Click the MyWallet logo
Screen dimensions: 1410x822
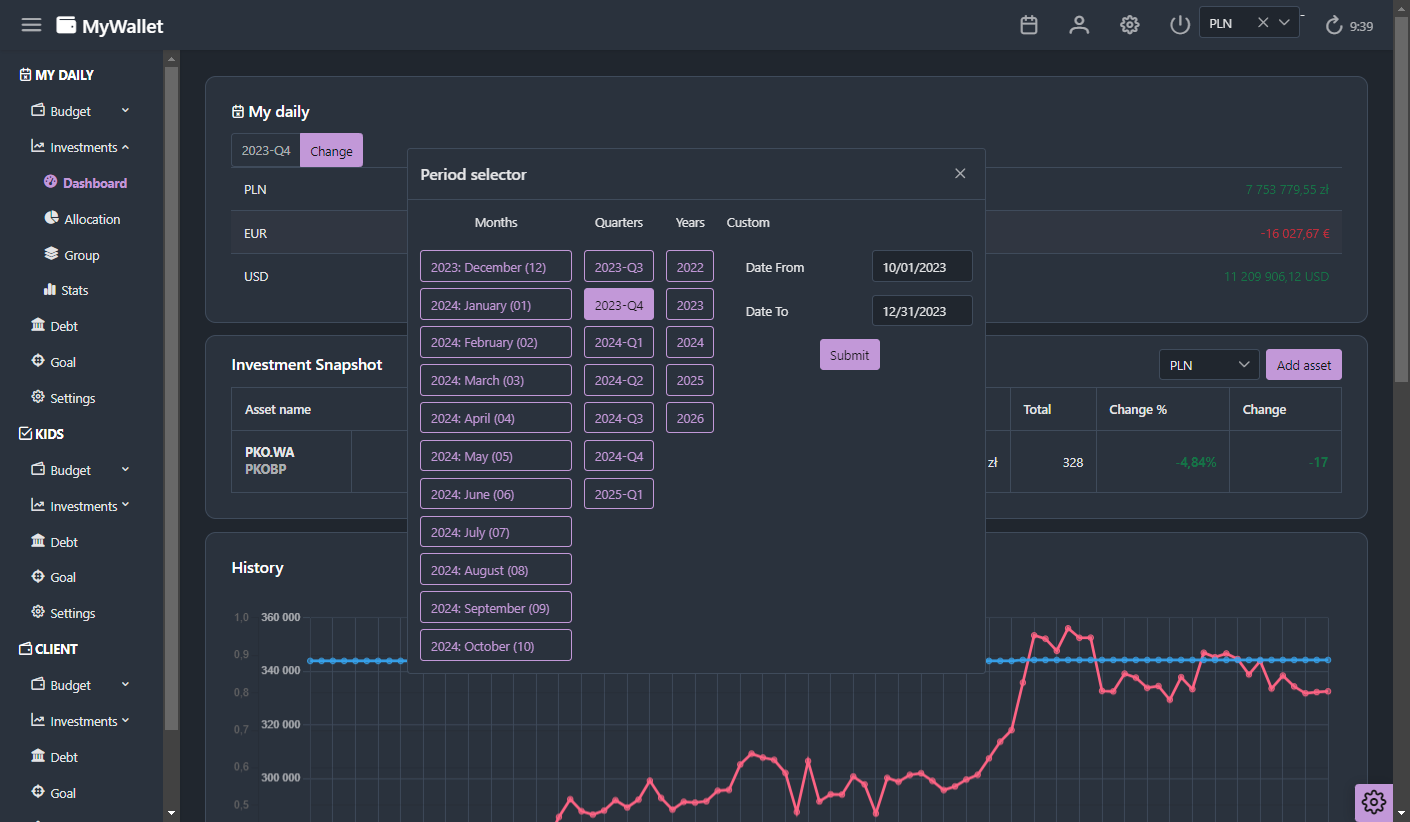tap(110, 26)
